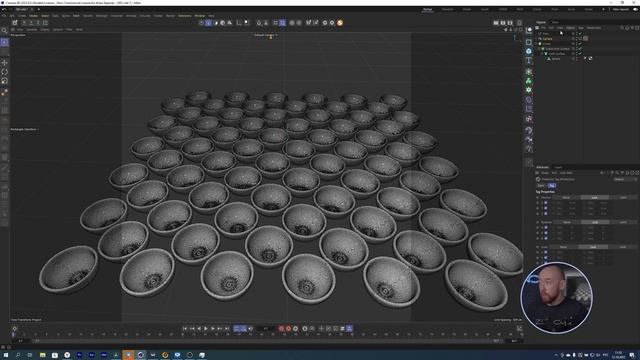
Task: Click the square outline icon in the right palette
Action: pos(529,42)
